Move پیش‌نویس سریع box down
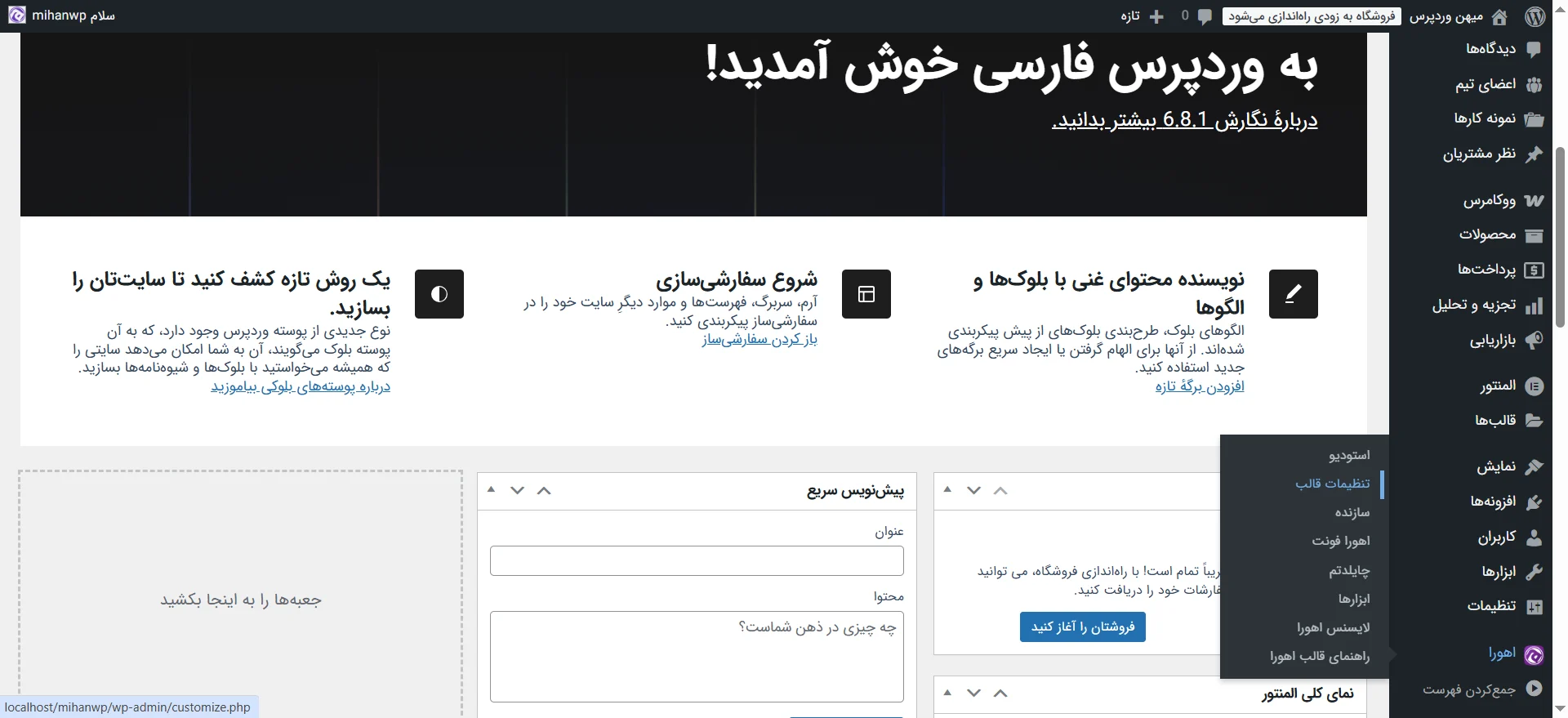 point(517,490)
